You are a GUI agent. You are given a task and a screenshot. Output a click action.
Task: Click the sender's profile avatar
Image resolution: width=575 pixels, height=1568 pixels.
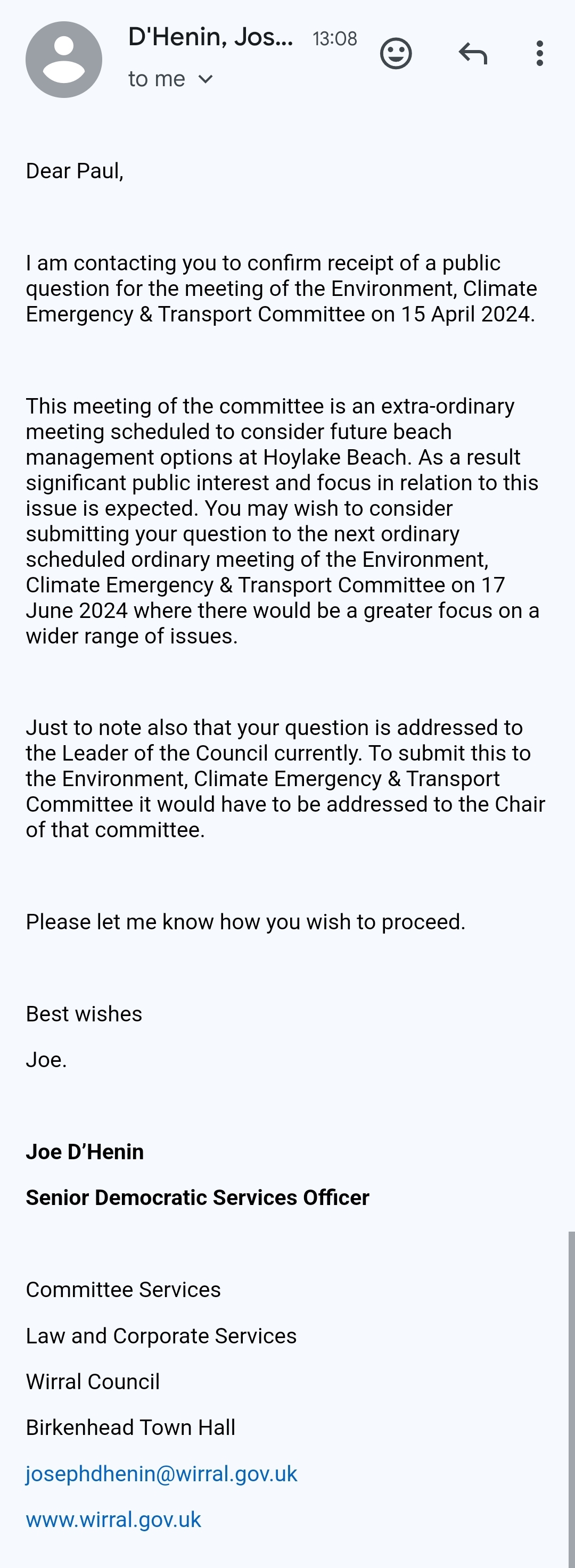63,60
